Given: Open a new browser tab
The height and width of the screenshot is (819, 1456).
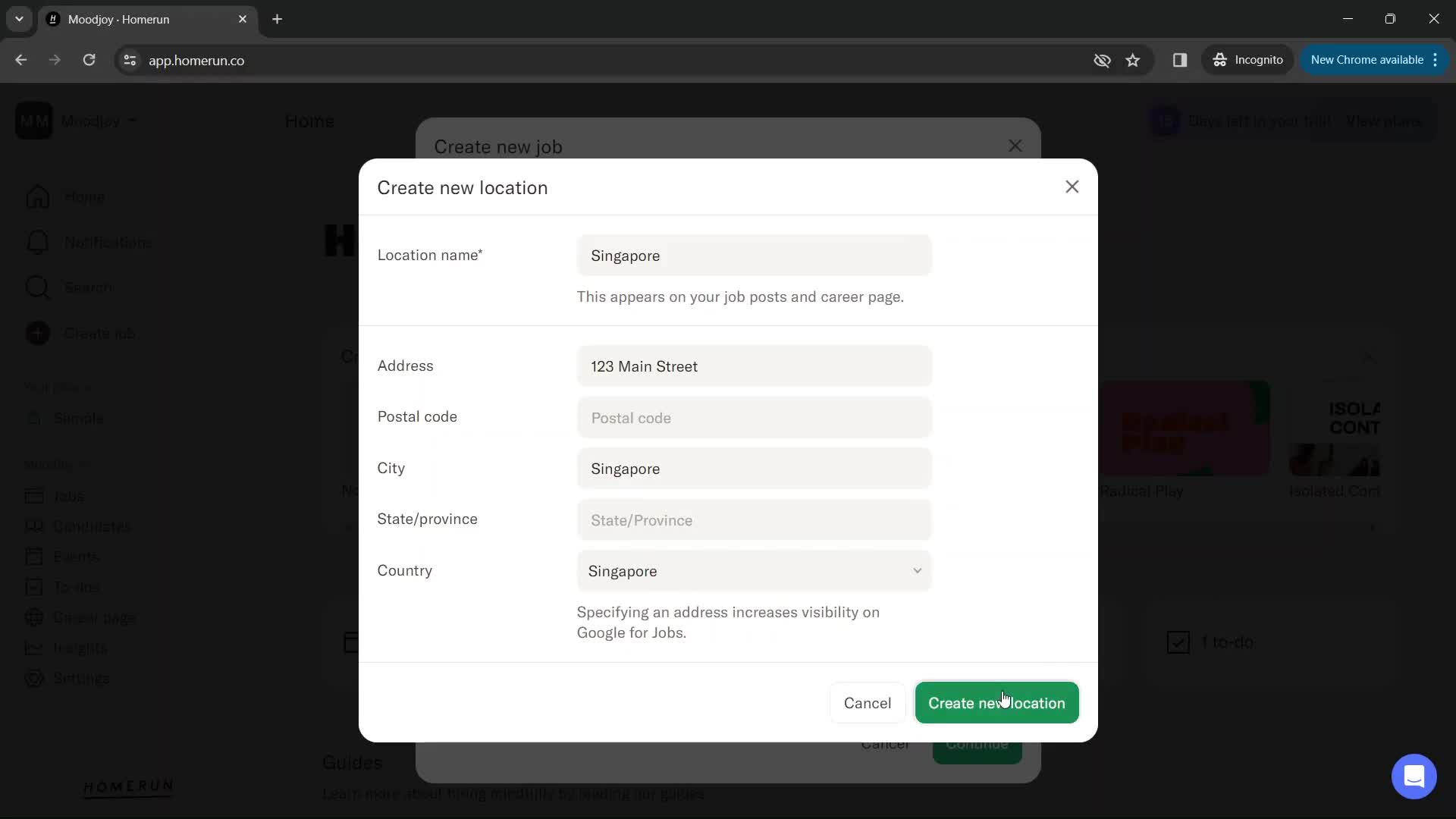Looking at the screenshot, I should [x=278, y=19].
